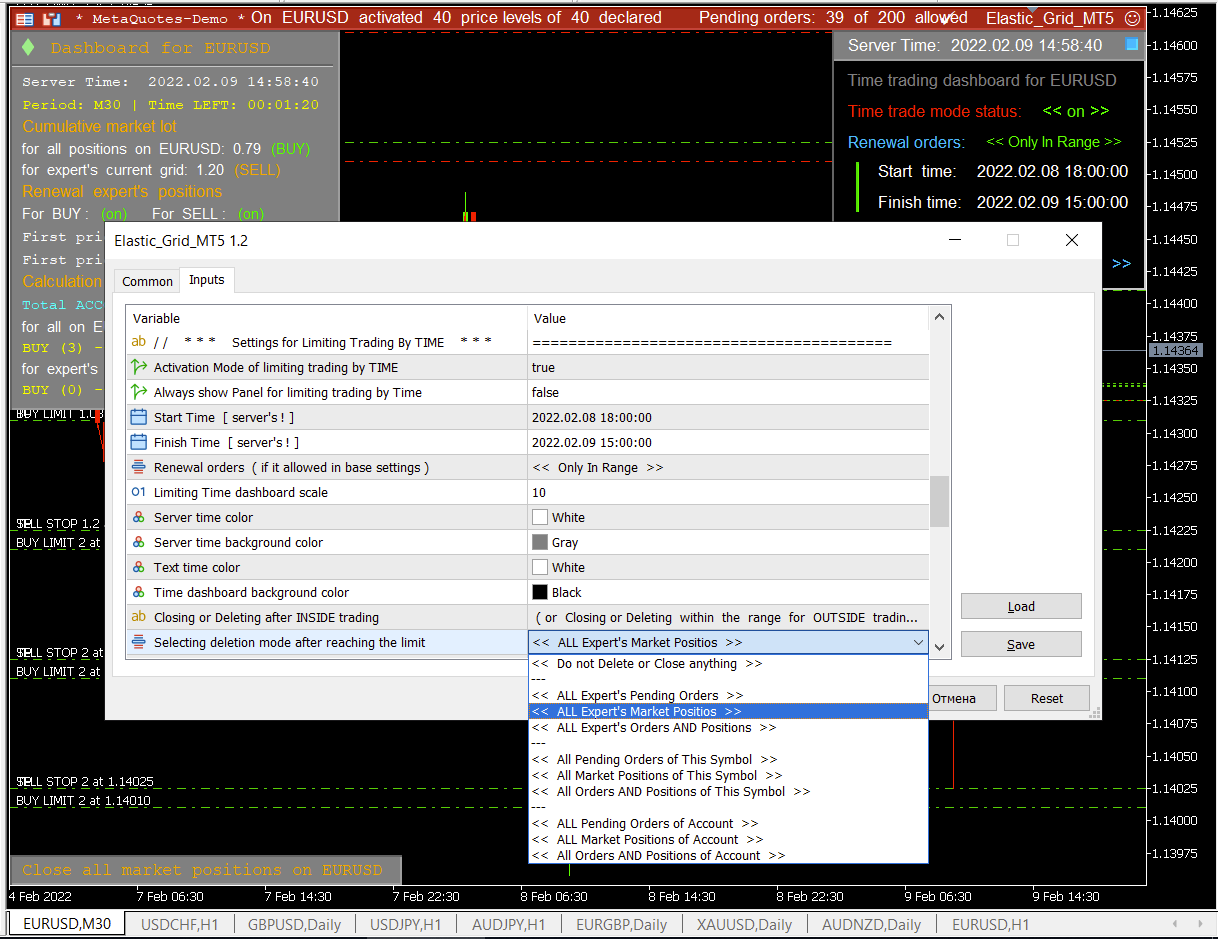Open the AUDJPY,H1 chart tab
The width and height of the screenshot is (1218, 939).
(x=509, y=925)
